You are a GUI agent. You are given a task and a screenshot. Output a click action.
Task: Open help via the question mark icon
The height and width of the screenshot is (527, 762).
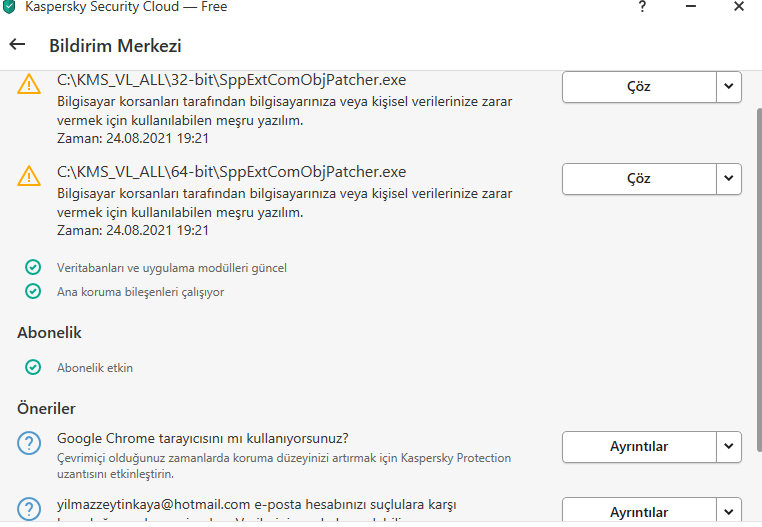[642, 7]
